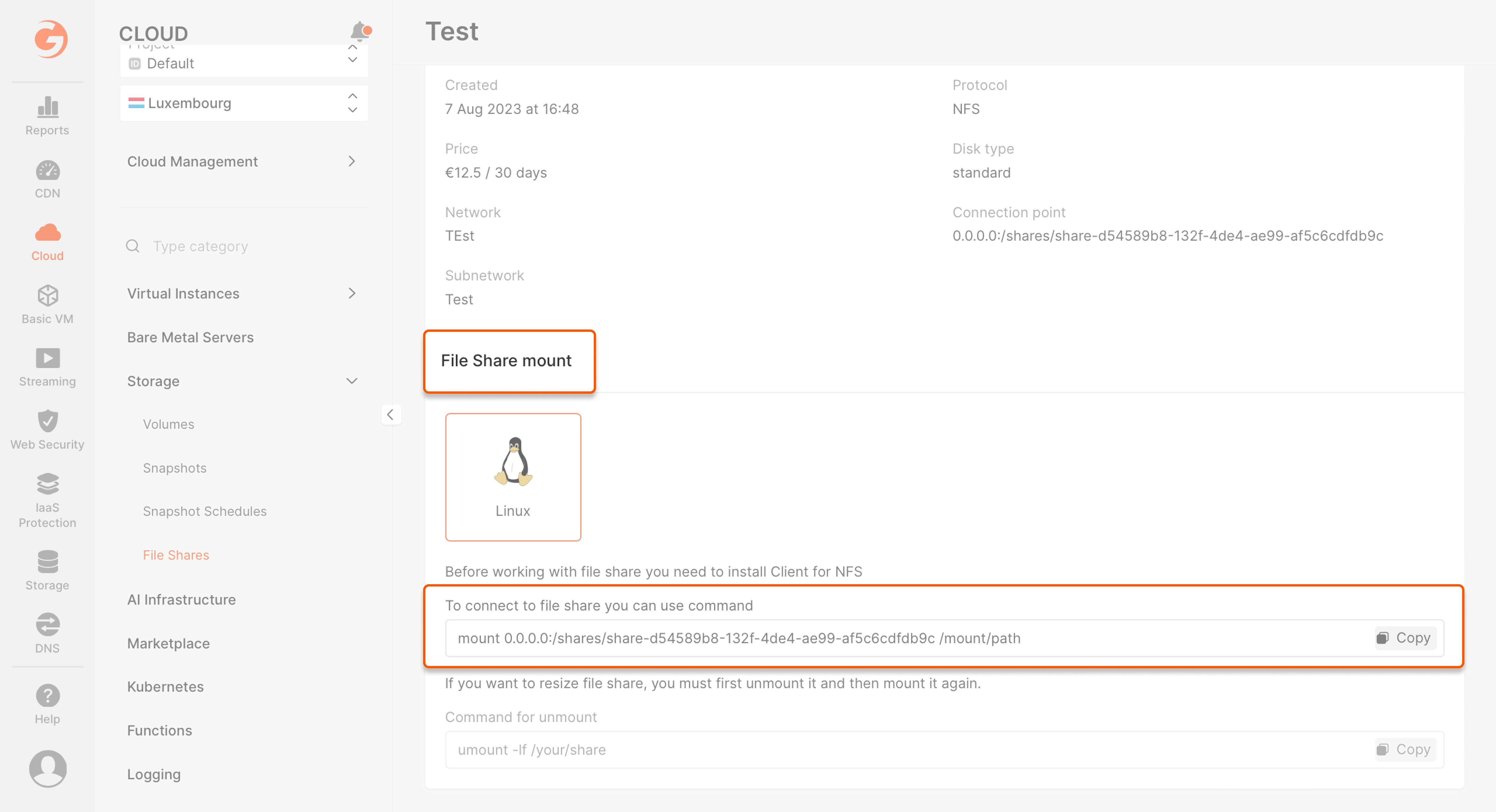This screenshot has height=812, width=1496.
Task: Collapse the Storage menu section
Action: point(351,381)
